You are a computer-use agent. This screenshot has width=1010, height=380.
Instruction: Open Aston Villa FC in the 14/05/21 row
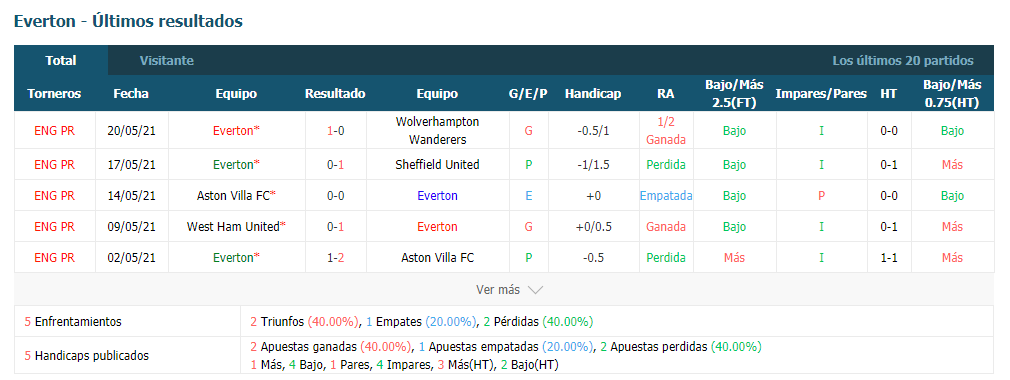233,196
